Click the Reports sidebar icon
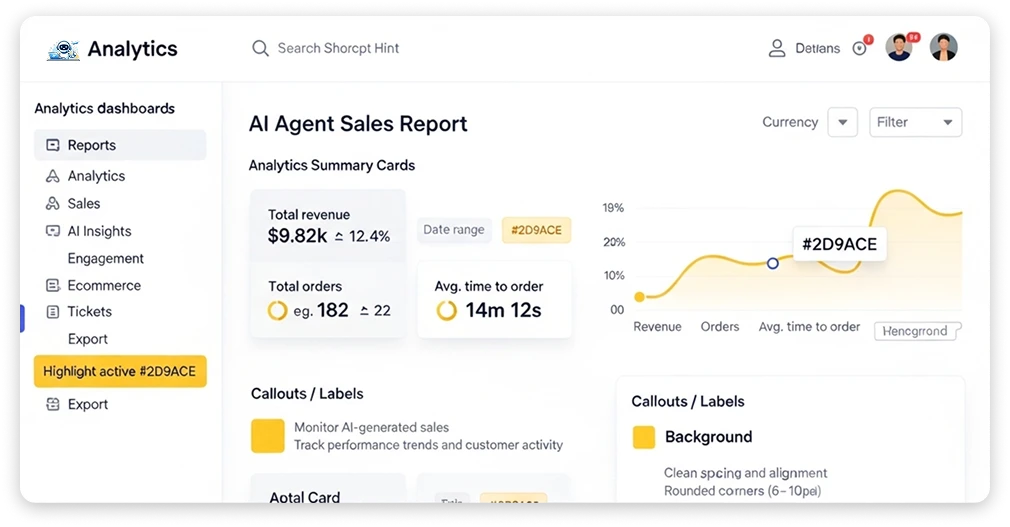Viewport: 1010px width, 527px height. pos(53,145)
